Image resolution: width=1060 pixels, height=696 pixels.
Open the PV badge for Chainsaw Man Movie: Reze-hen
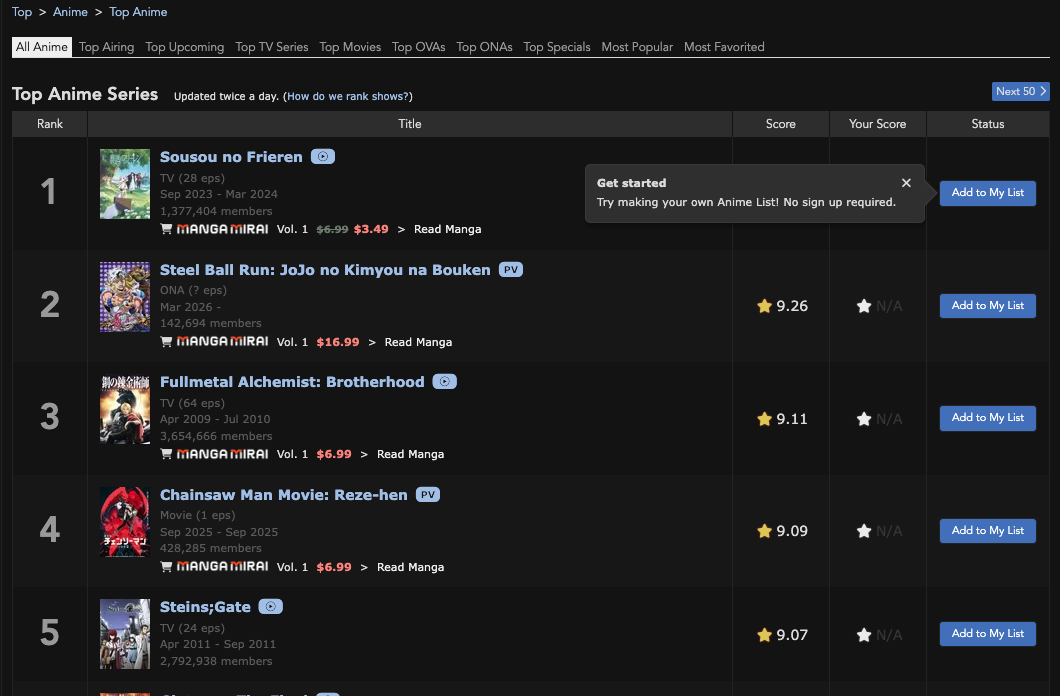click(x=428, y=494)
